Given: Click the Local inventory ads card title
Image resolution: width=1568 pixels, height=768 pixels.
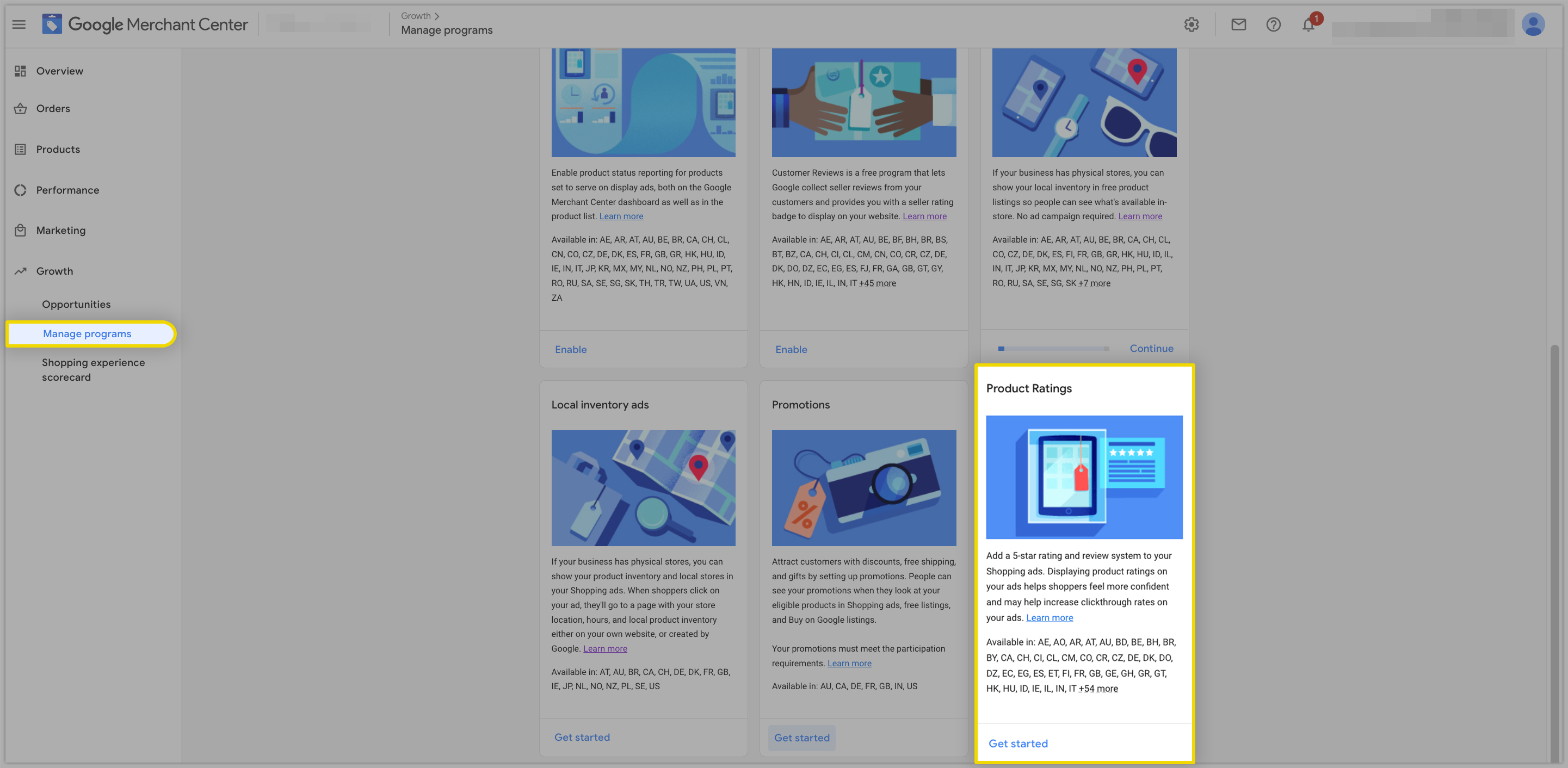Looking at the screenshot, I should click(x=600, y=405).
